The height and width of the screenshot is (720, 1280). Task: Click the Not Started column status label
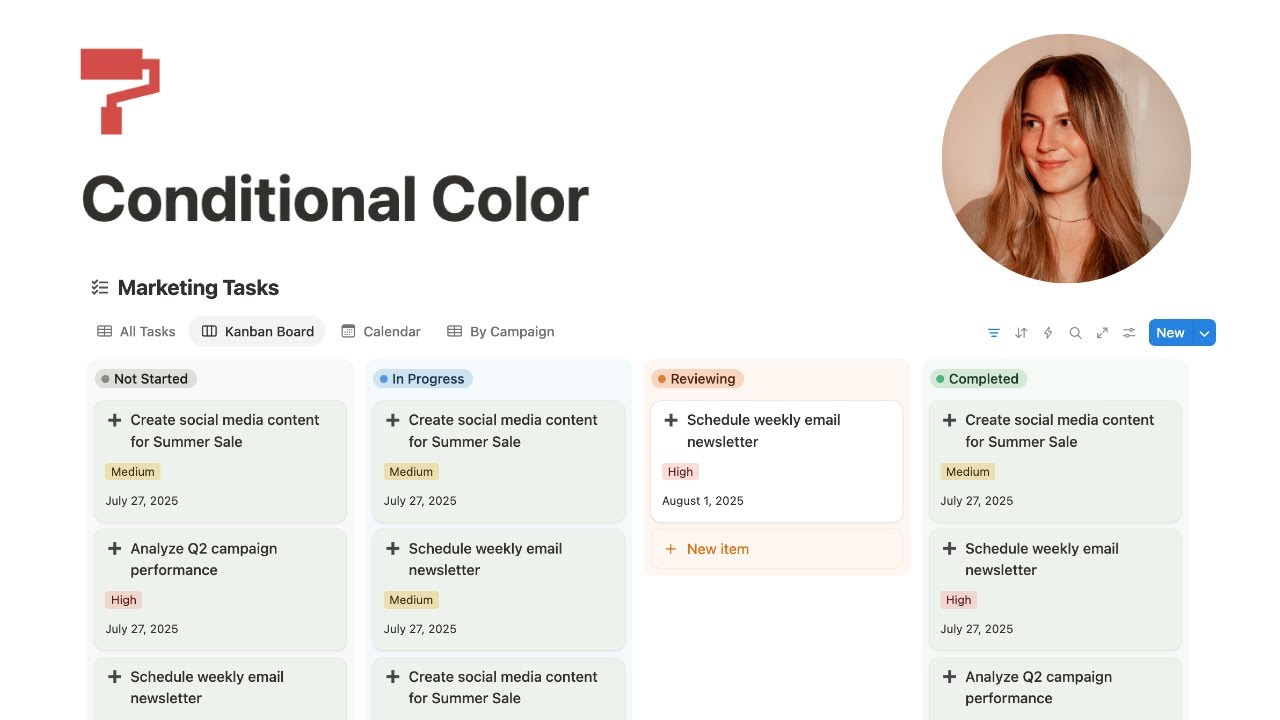(x=146, y=379)
